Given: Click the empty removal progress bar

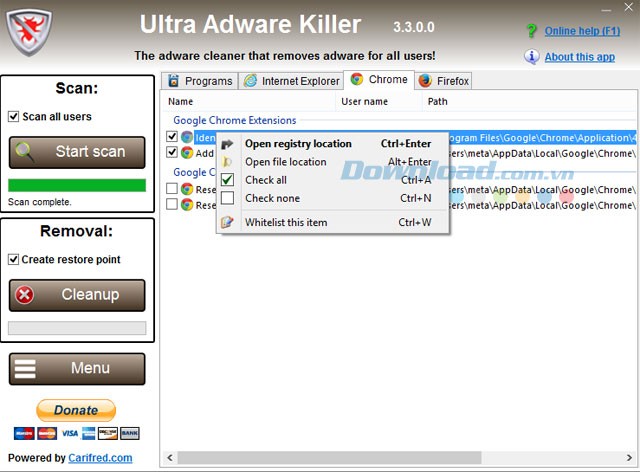Looking at the screenshot, I should [x=77, y=328].
